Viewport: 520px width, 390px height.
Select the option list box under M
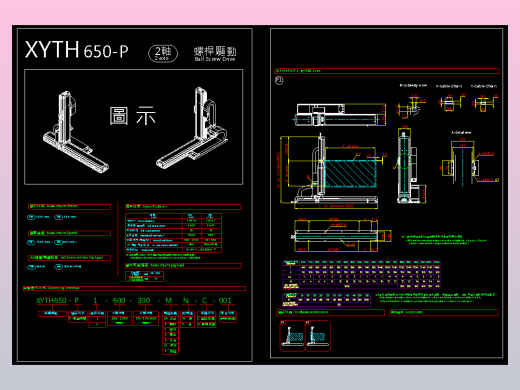point(170,333)
